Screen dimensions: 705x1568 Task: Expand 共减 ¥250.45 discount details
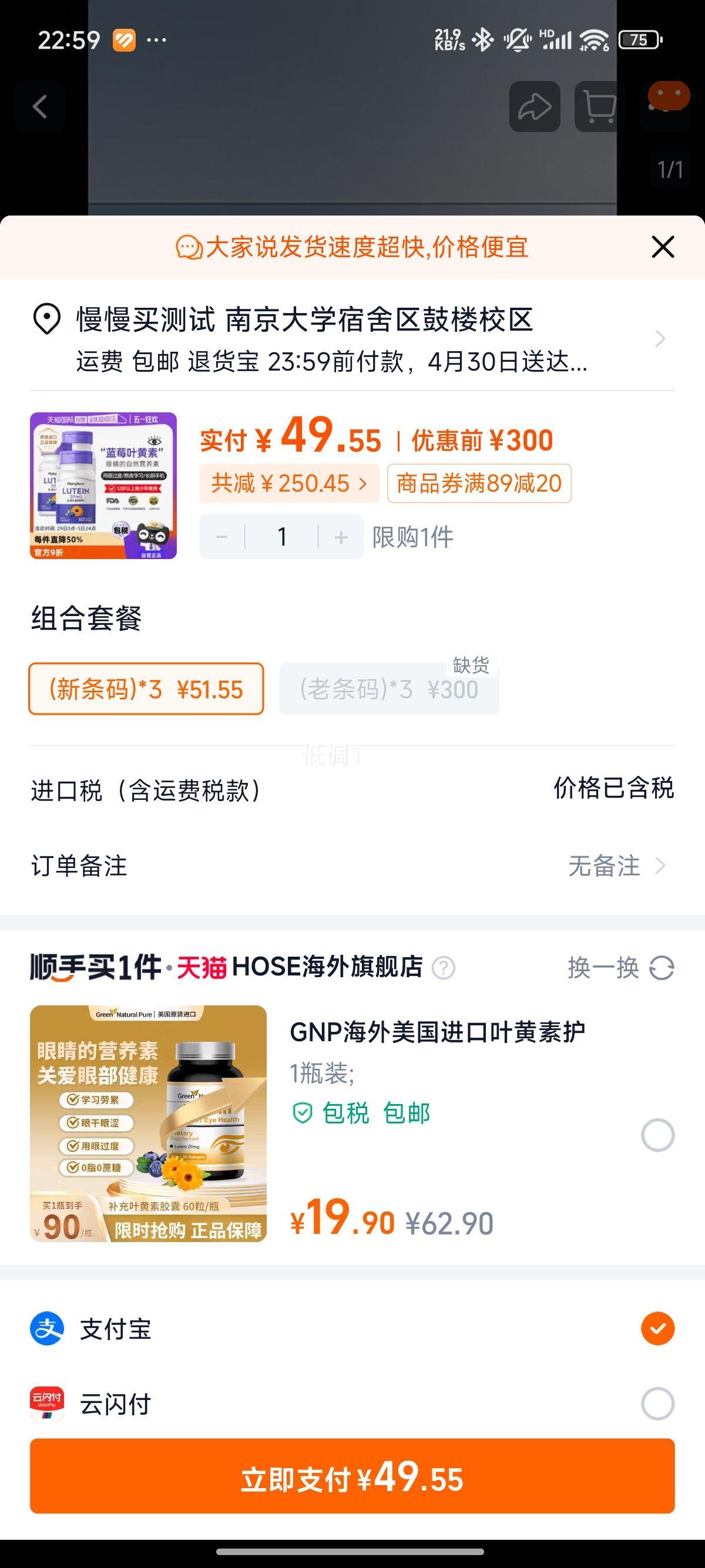tap(289, 483)
